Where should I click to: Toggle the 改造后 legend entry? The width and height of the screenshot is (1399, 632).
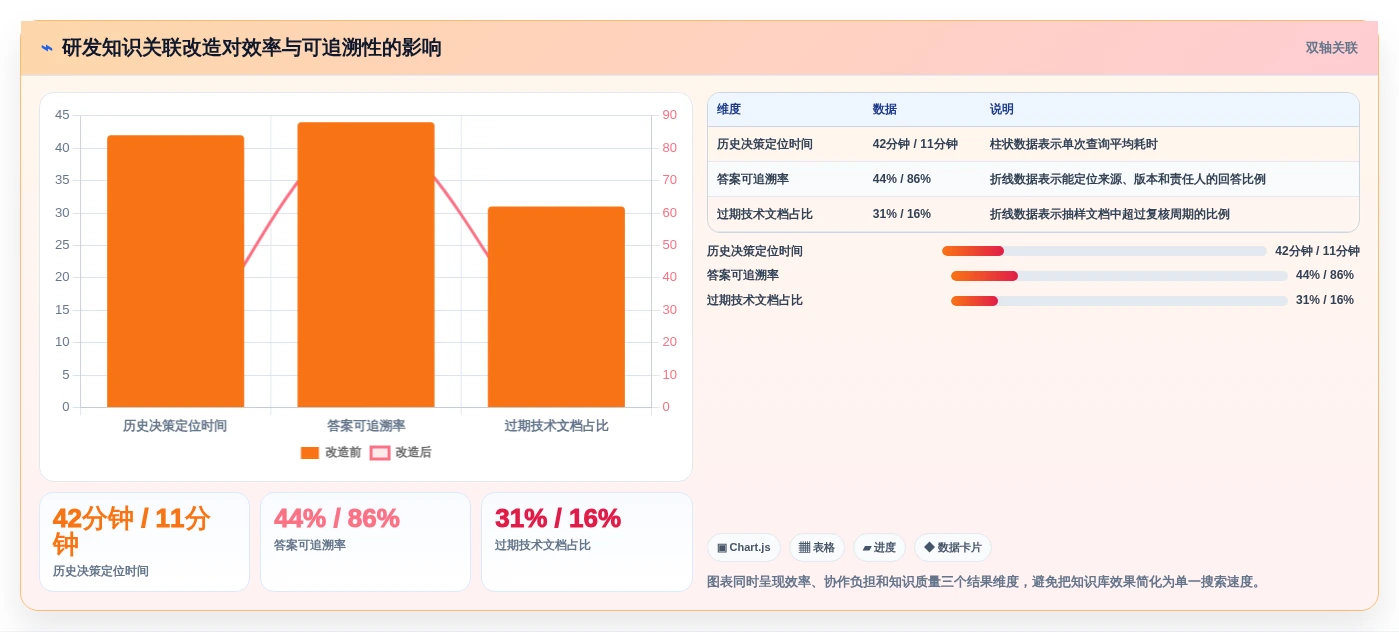coord(401,452)
